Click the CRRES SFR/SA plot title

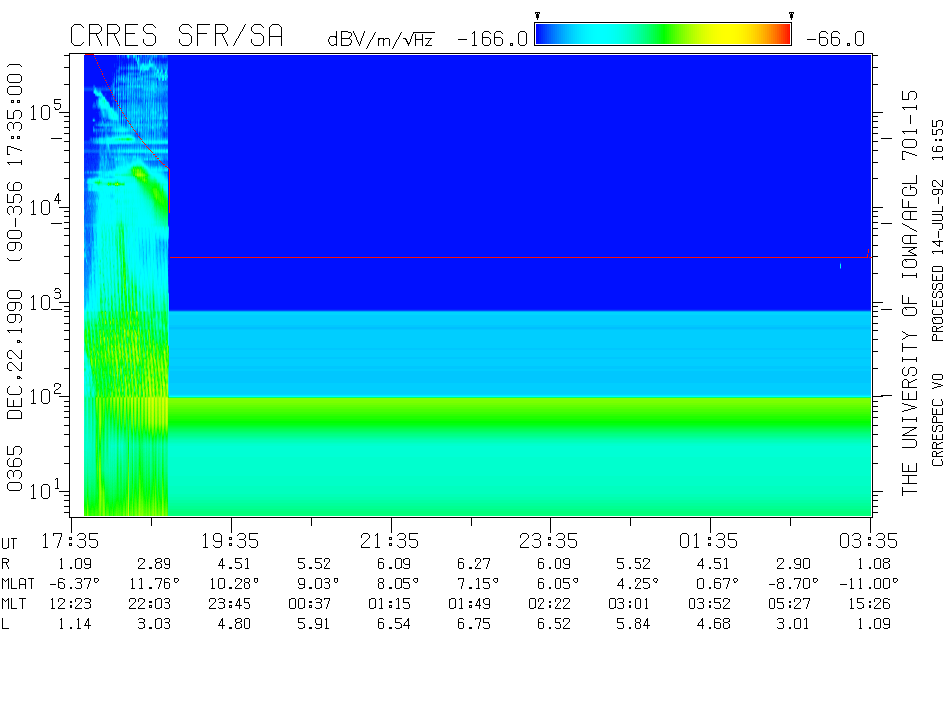point(176,37)
